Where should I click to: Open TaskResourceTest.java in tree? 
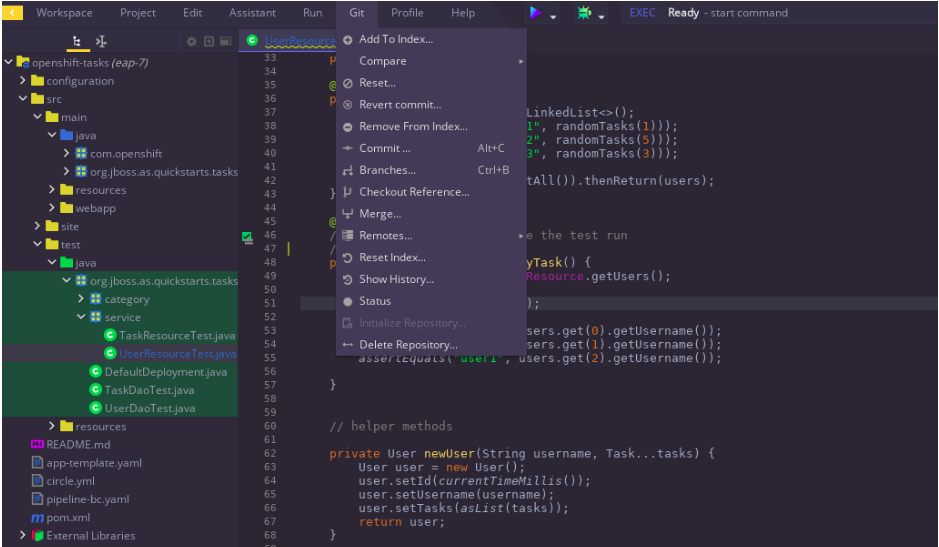[177, 336]
